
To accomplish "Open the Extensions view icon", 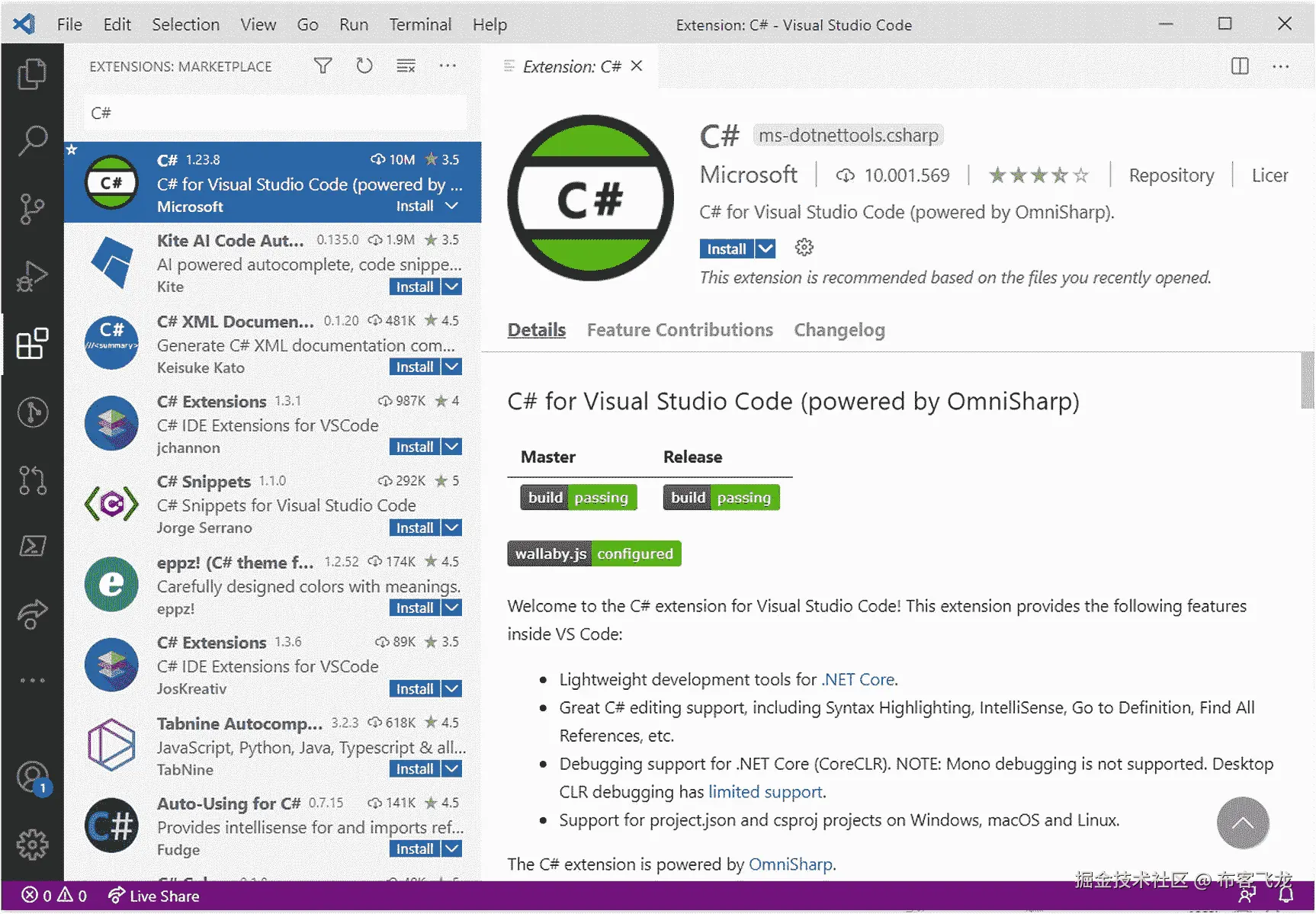I will coord(32,344).
